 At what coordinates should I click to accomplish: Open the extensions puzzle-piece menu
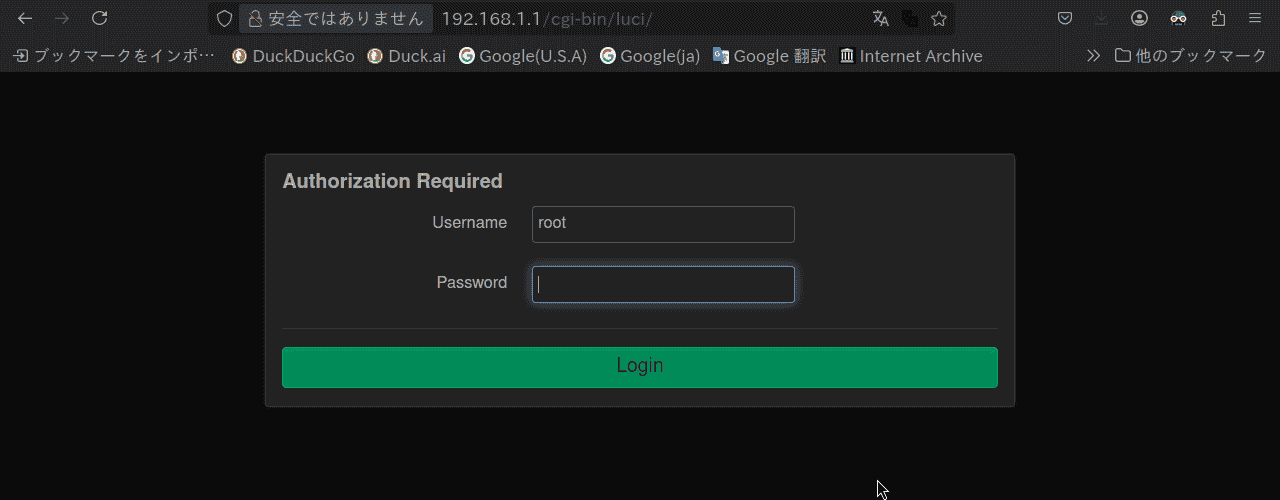point(1217,18)
